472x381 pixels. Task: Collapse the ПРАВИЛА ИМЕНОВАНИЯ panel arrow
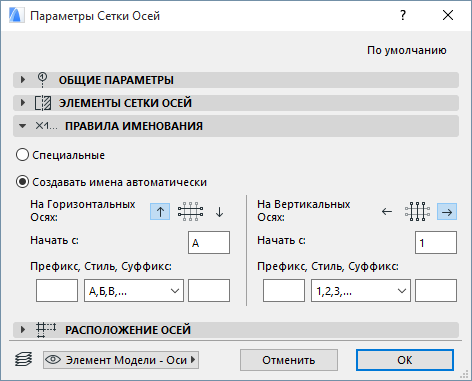click(x=22, y=126)
